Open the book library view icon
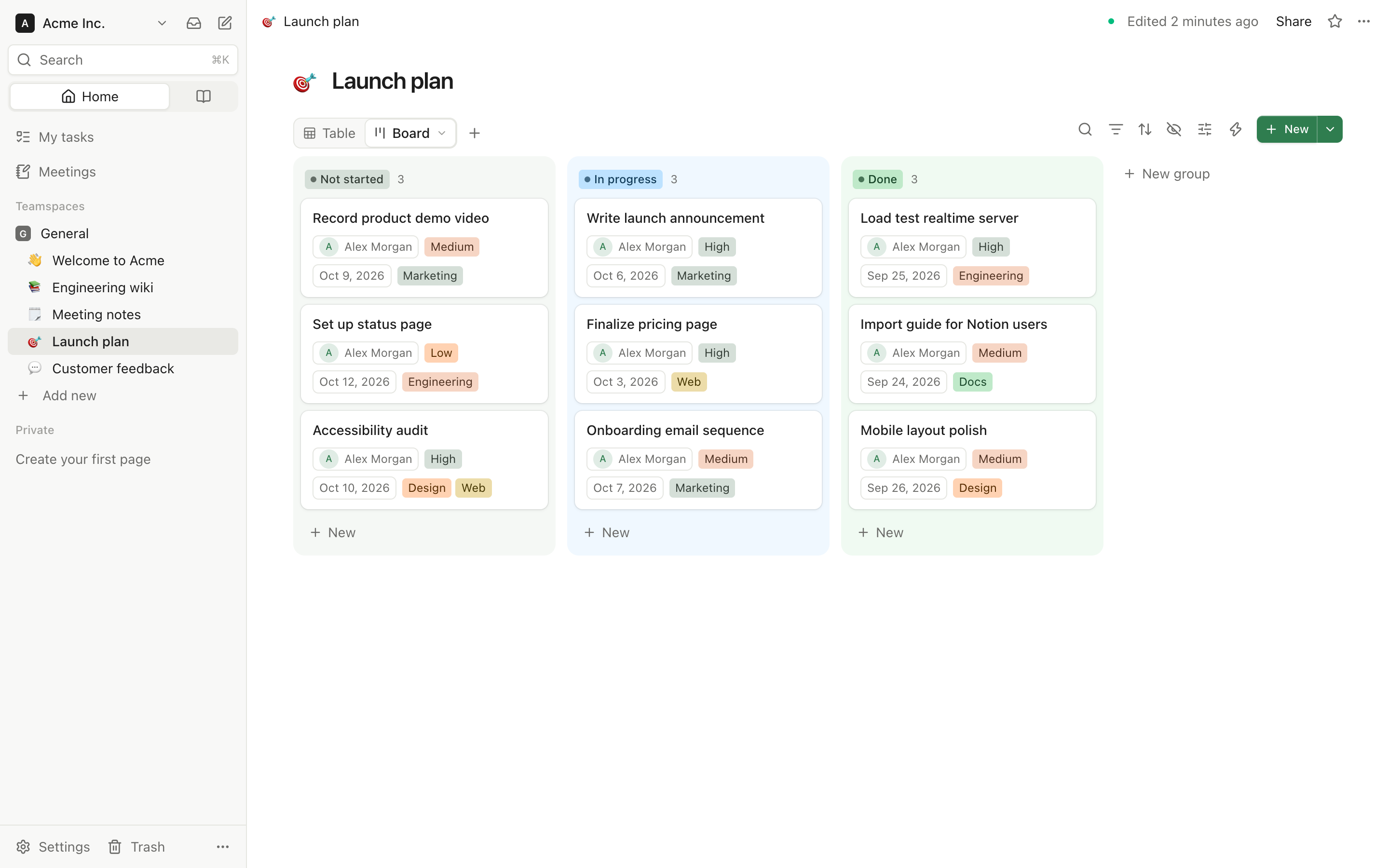Viewport: 1389px width, 868px height. click(204, 96)
